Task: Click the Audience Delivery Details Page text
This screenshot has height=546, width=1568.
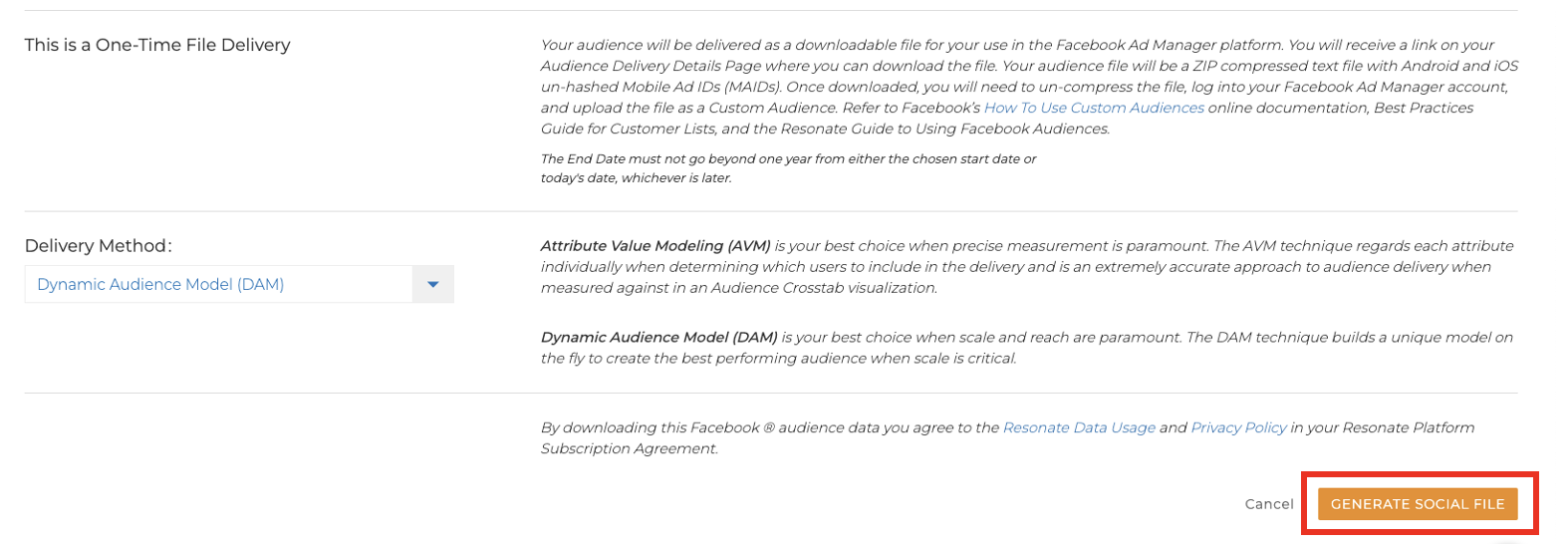Action: (x=650, y=66)
